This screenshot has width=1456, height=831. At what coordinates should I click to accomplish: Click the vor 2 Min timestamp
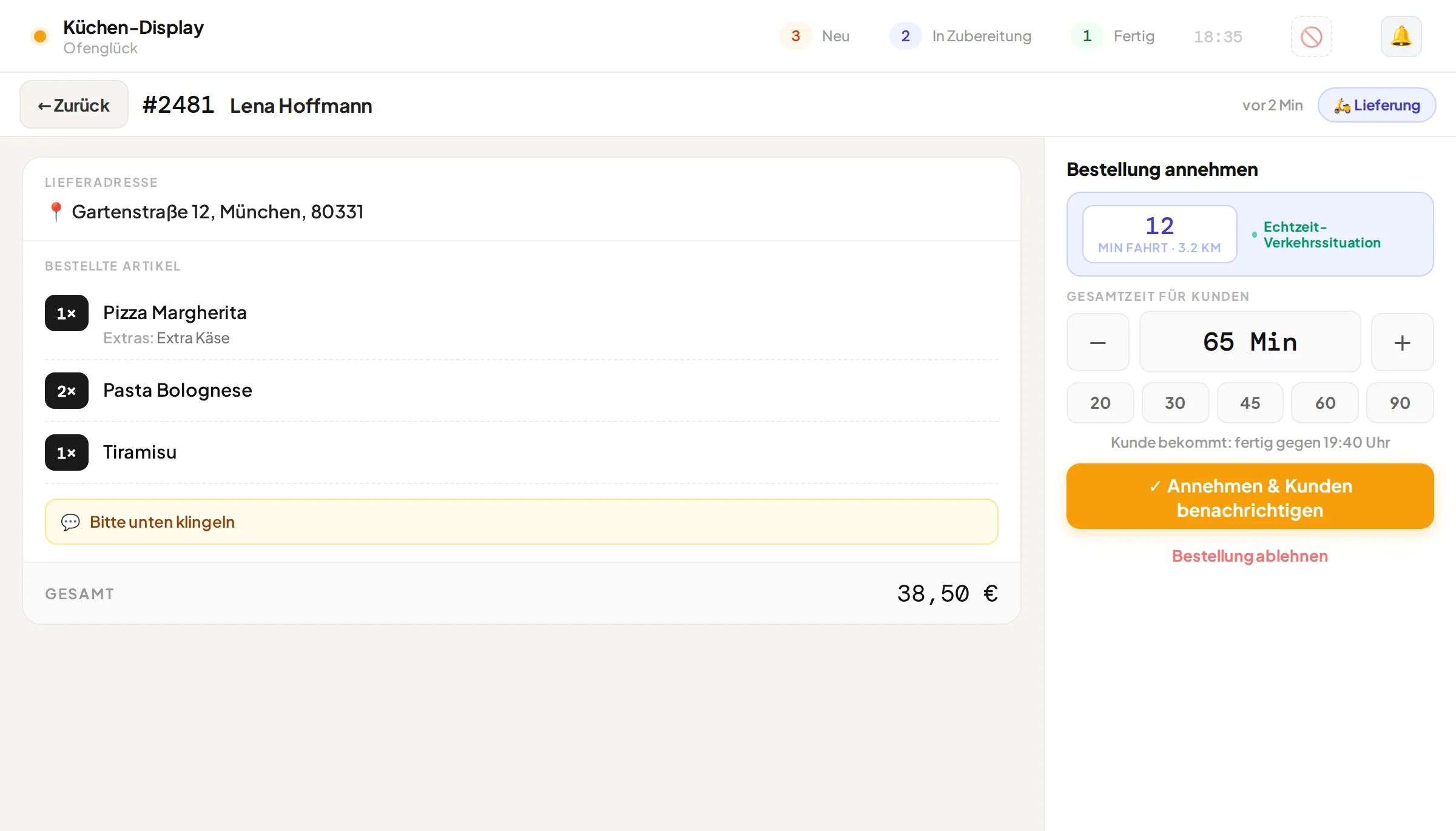1272,105
